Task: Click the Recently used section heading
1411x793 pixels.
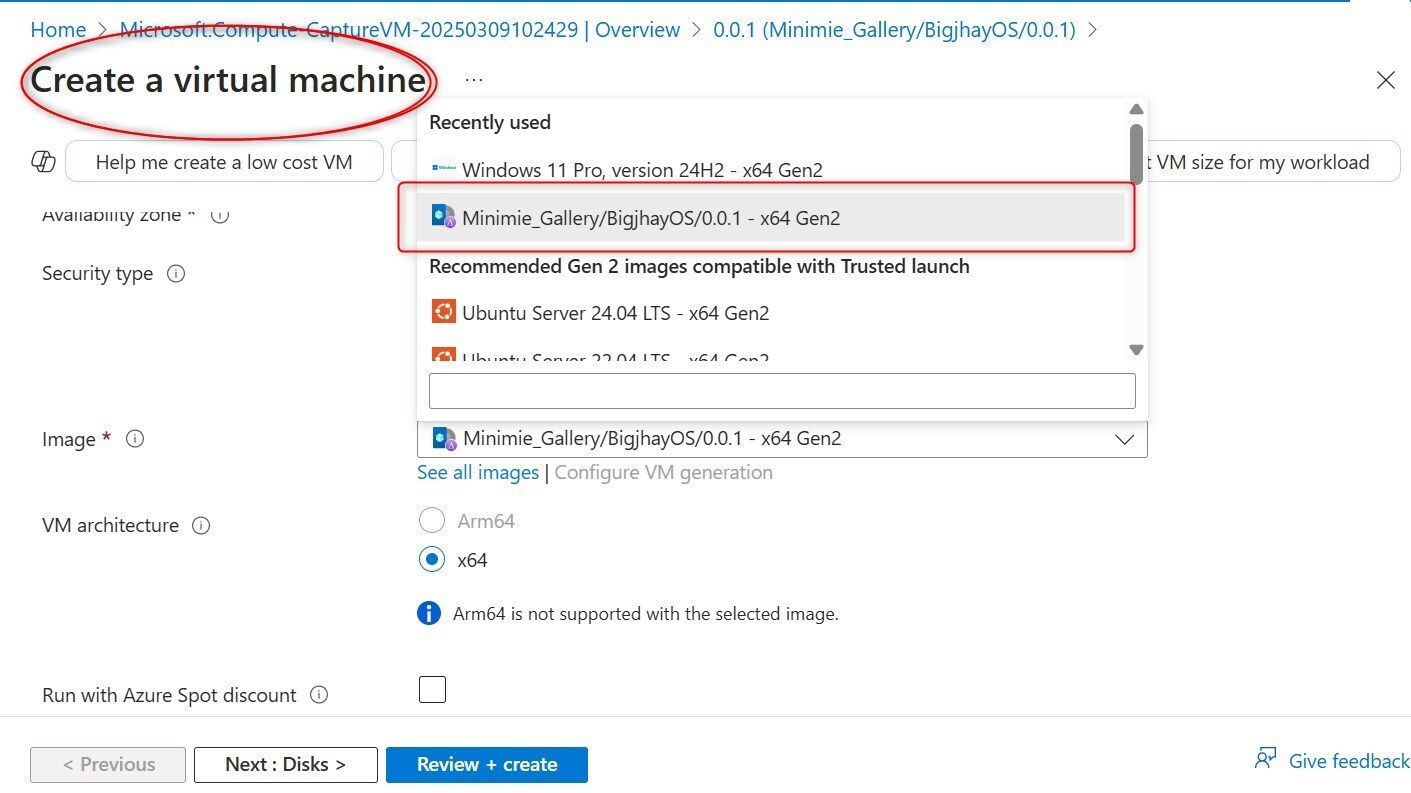Action: click(490, 122)
